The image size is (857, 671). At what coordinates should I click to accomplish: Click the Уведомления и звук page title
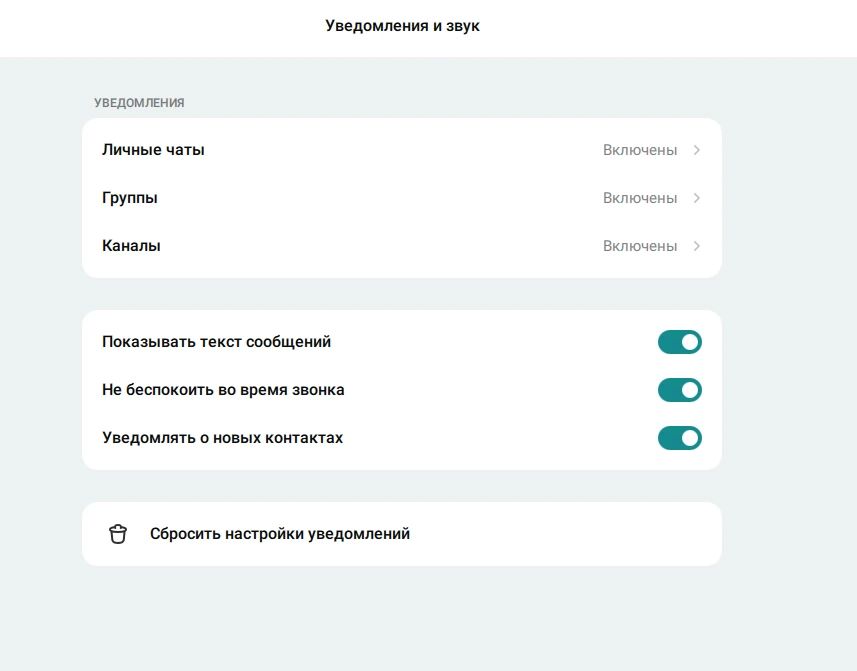pos(402,26)
